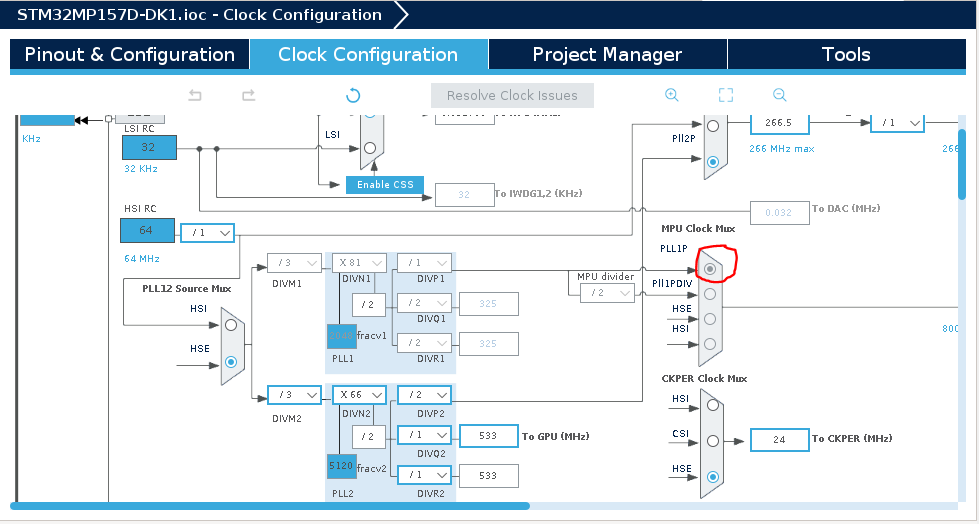979x524 pixels.
Task: Click the To DAC 0.032 MHz field
Action: (x=779, y=213)
